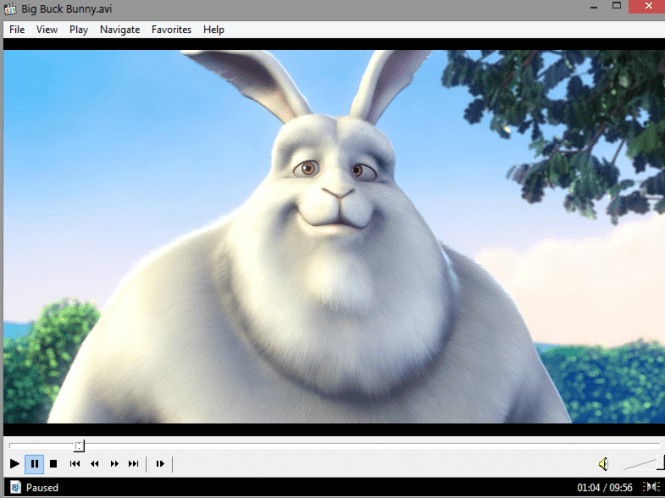665x498 pixels.
Task: Click the fast-forward (increase speed) icon
Action: (114, 464)
